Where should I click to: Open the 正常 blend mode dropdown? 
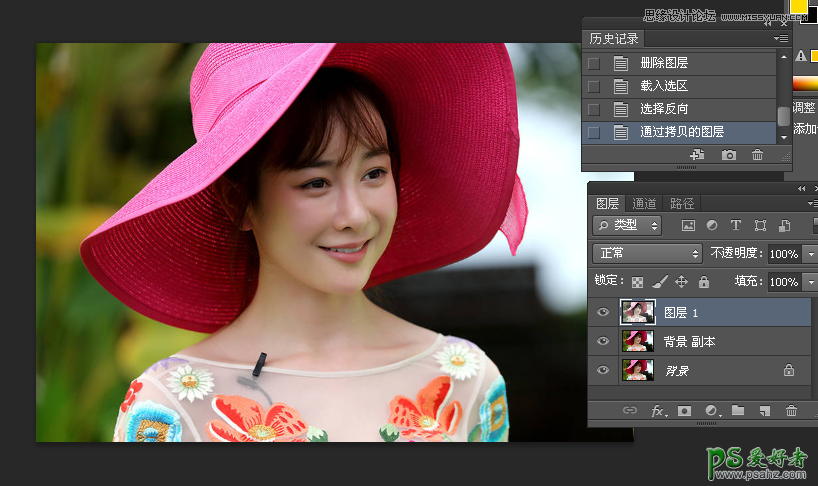(648, 254)
